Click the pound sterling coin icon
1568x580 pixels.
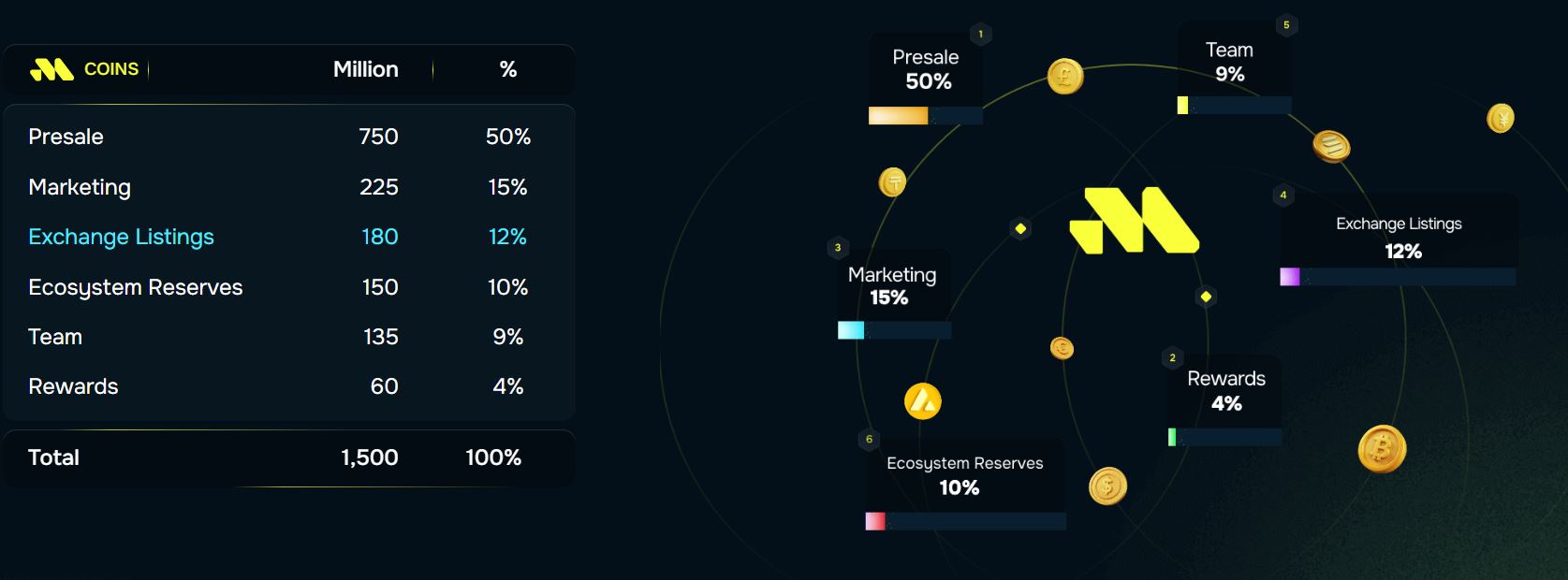1065,76
